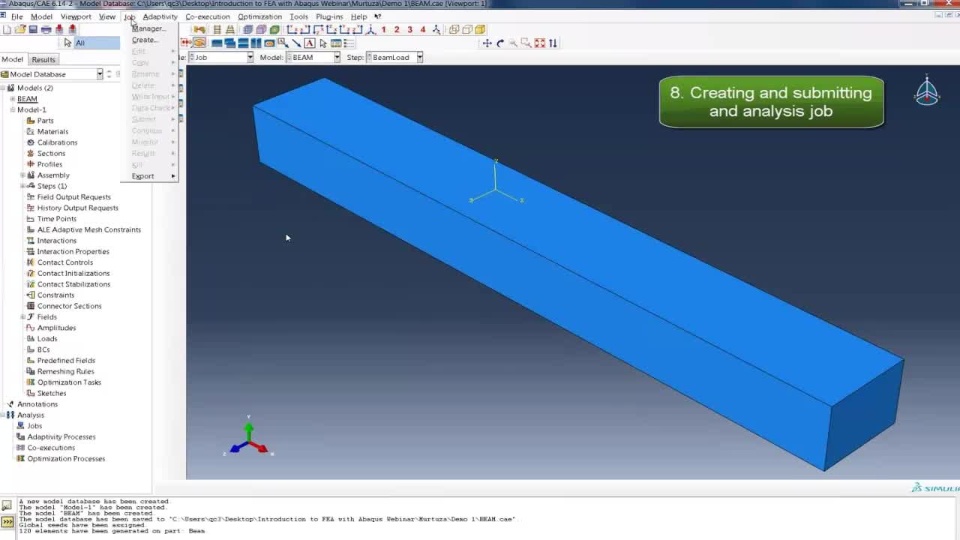Click the Print icon in toolbar
Viewport: 960px width, 540px height.
[46, 29]
